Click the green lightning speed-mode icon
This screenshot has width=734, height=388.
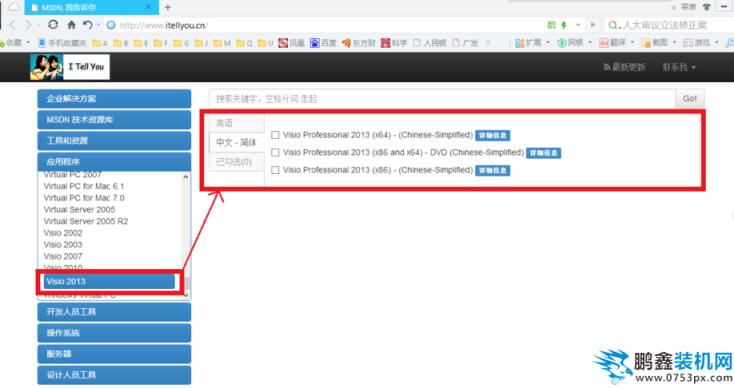click(564, 25)
